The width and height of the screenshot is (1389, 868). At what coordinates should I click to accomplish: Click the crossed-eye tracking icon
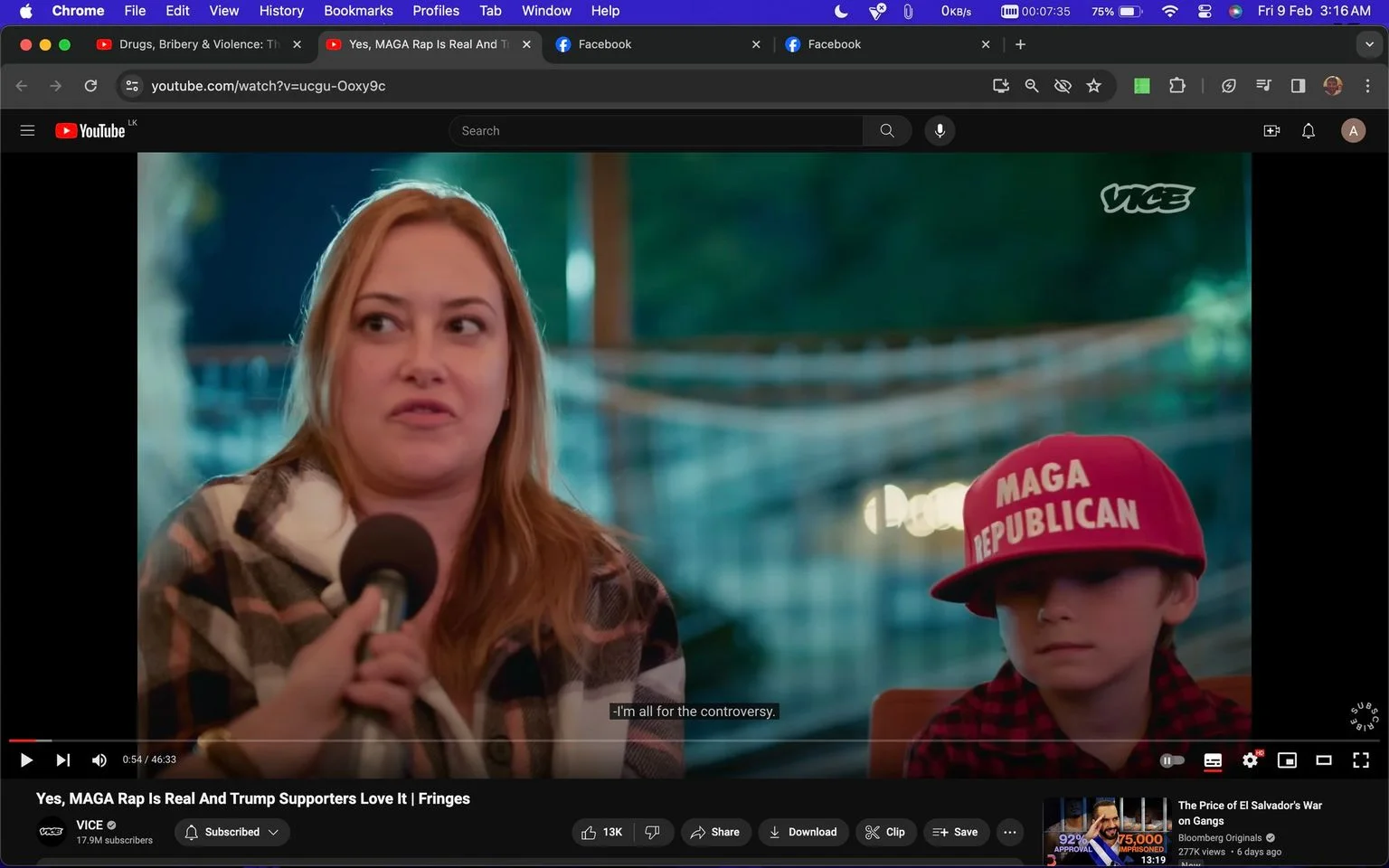(1063, 86)
